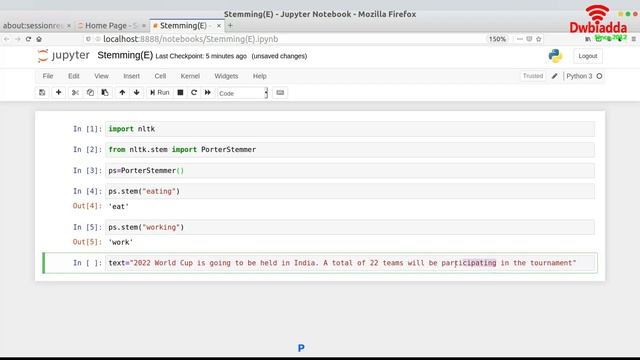
Task: Open the command palette keyboard icon
Action: pos(280,93)
